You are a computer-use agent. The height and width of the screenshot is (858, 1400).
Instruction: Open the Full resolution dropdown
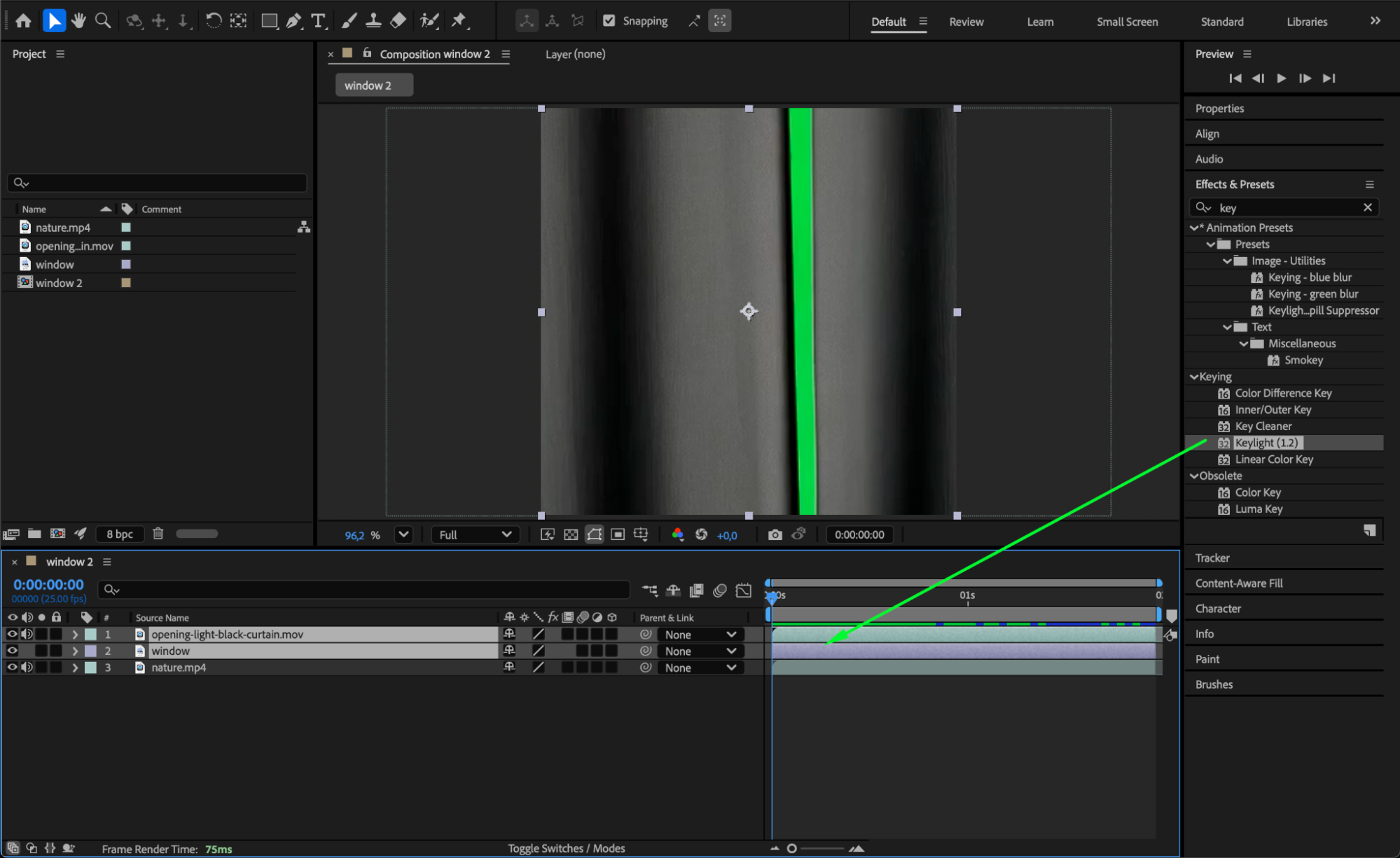click(475, 534)
